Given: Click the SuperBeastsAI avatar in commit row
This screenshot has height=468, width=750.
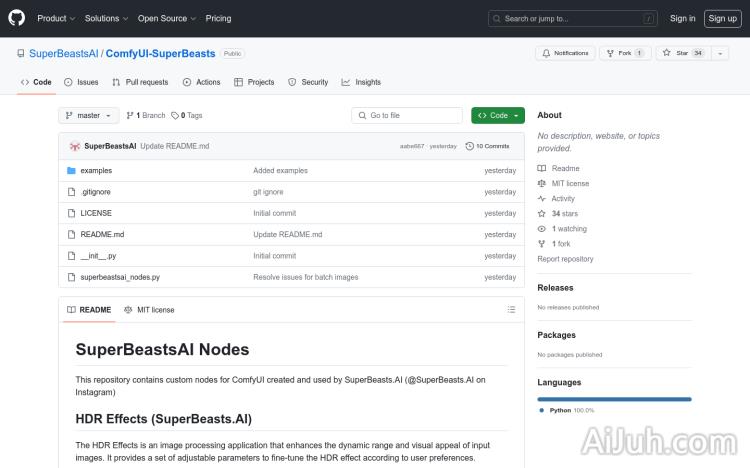Looking at the screenshot, I should [x=74, y=146].
